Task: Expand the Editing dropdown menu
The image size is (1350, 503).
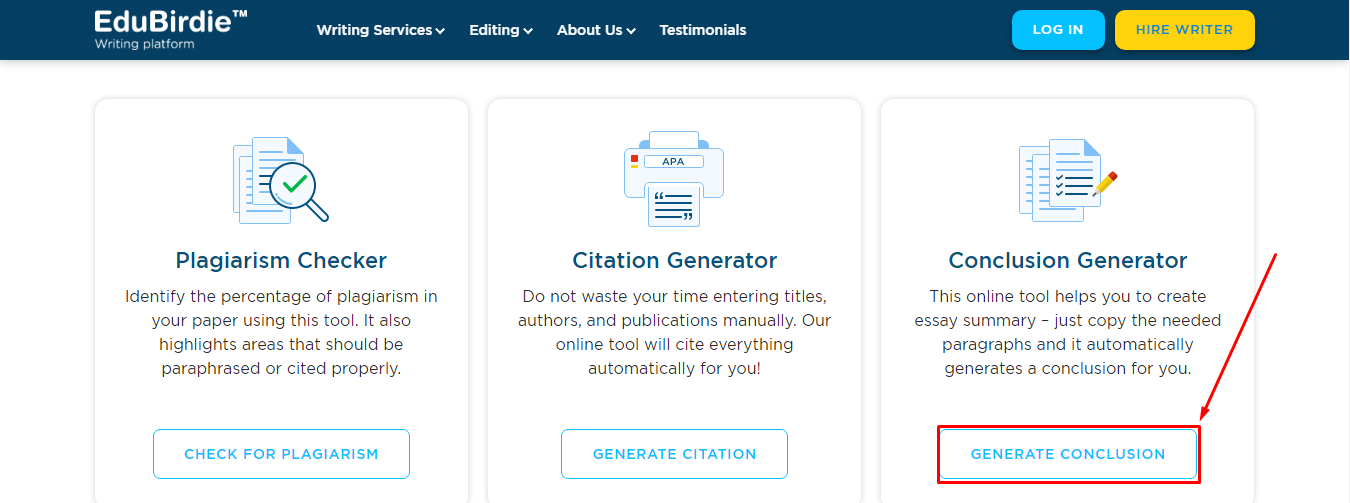Action: point(501,30)
